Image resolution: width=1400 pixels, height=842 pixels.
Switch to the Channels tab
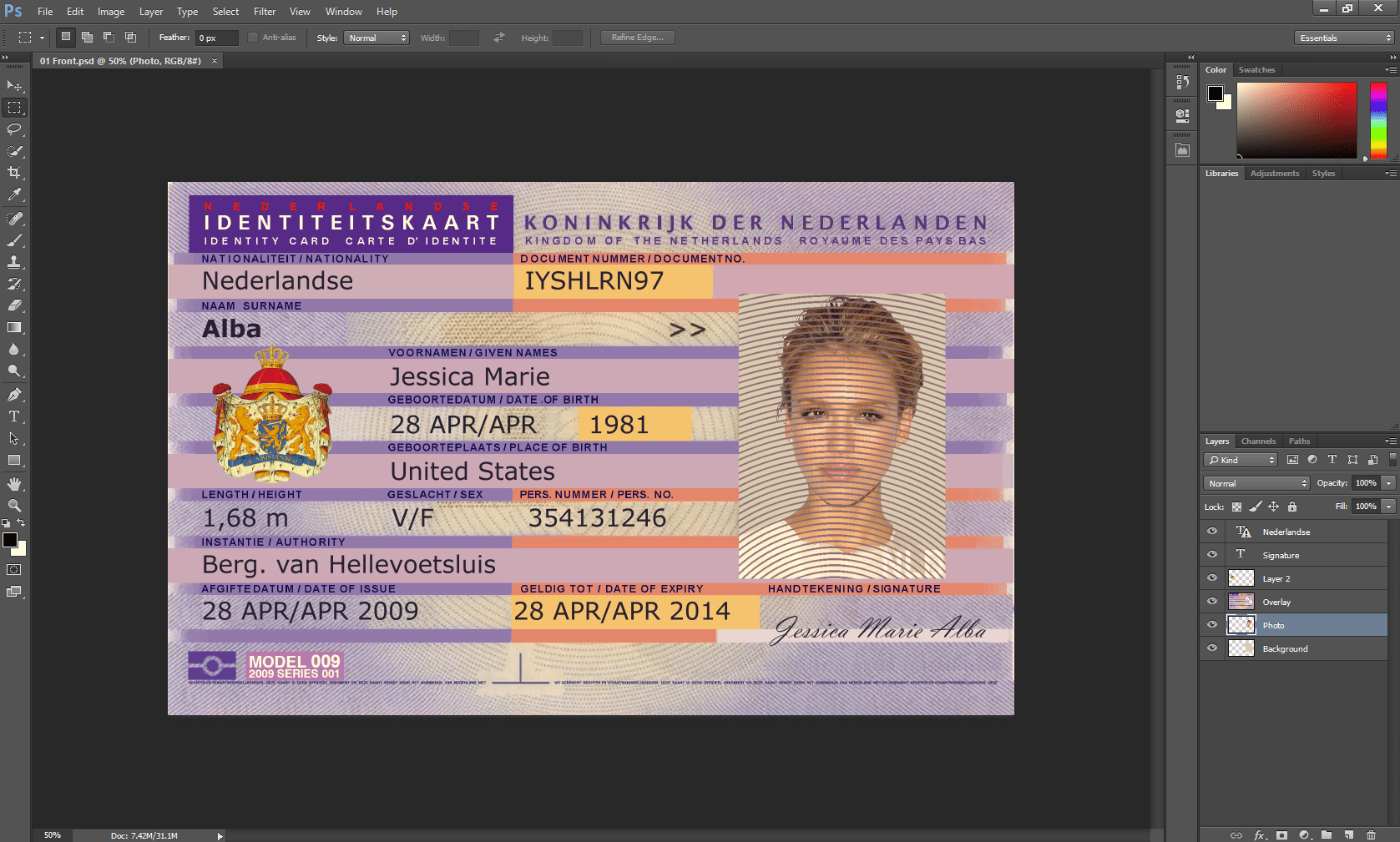1258,441
